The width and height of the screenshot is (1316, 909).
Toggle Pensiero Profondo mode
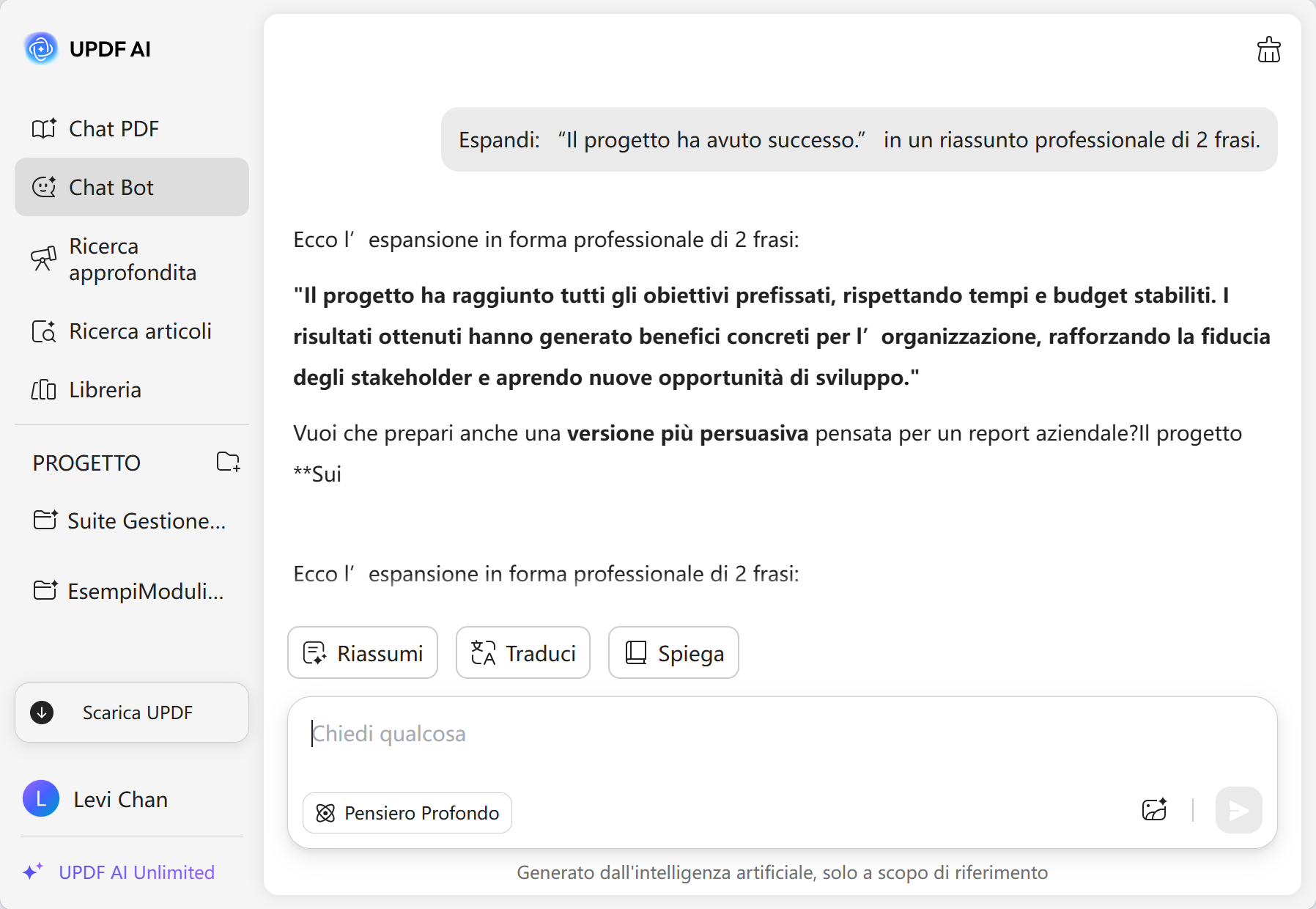[x=407, y=813]
